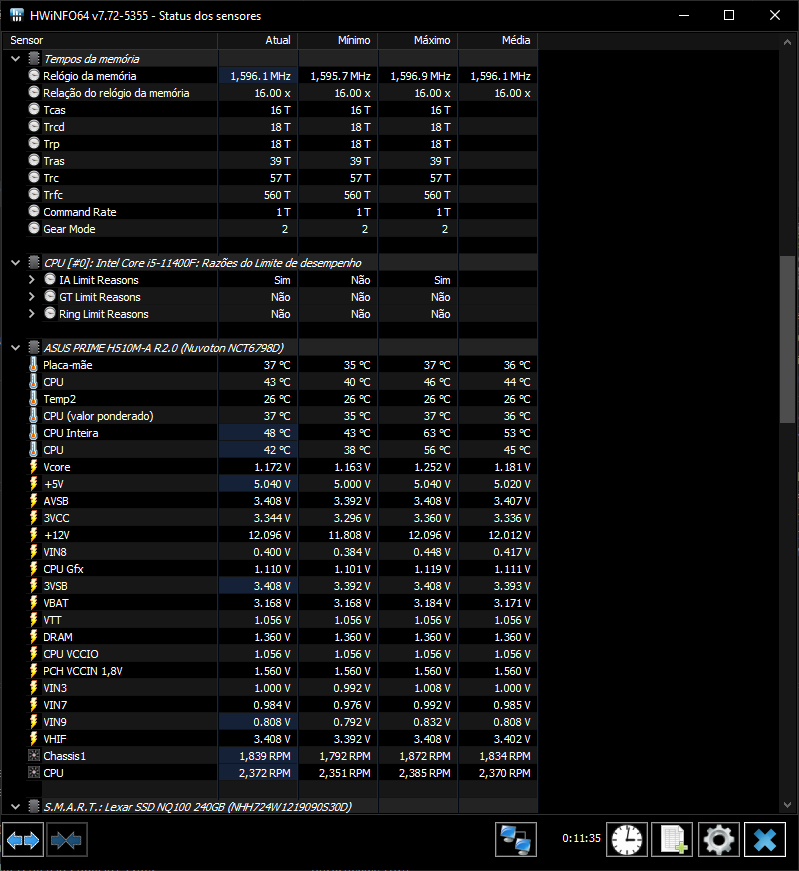
Task: Click the Máximo column header
Action: 418,40
